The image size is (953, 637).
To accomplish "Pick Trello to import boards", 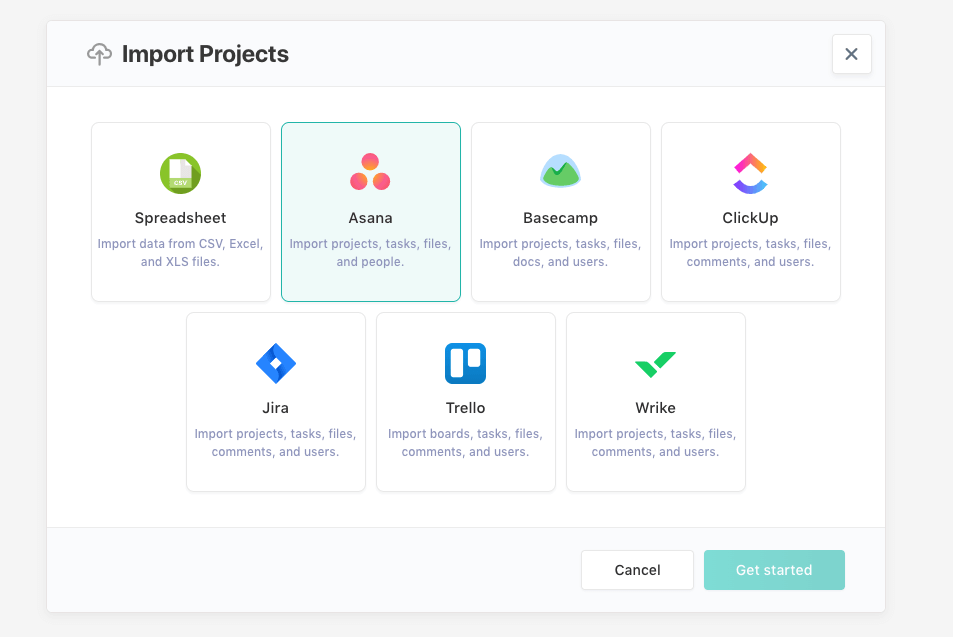I will (x=465, y=401).
